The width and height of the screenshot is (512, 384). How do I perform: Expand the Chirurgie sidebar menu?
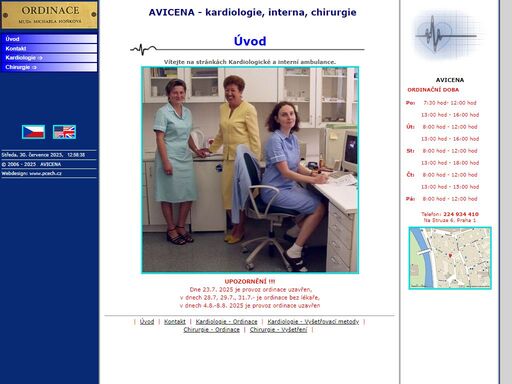tap(49, 67)
